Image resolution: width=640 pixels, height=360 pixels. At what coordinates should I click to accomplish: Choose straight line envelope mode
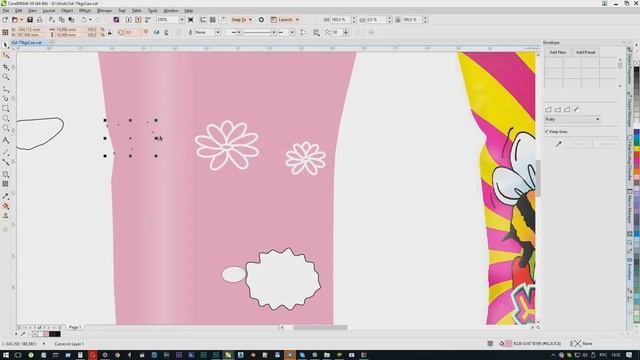point(549,109)
